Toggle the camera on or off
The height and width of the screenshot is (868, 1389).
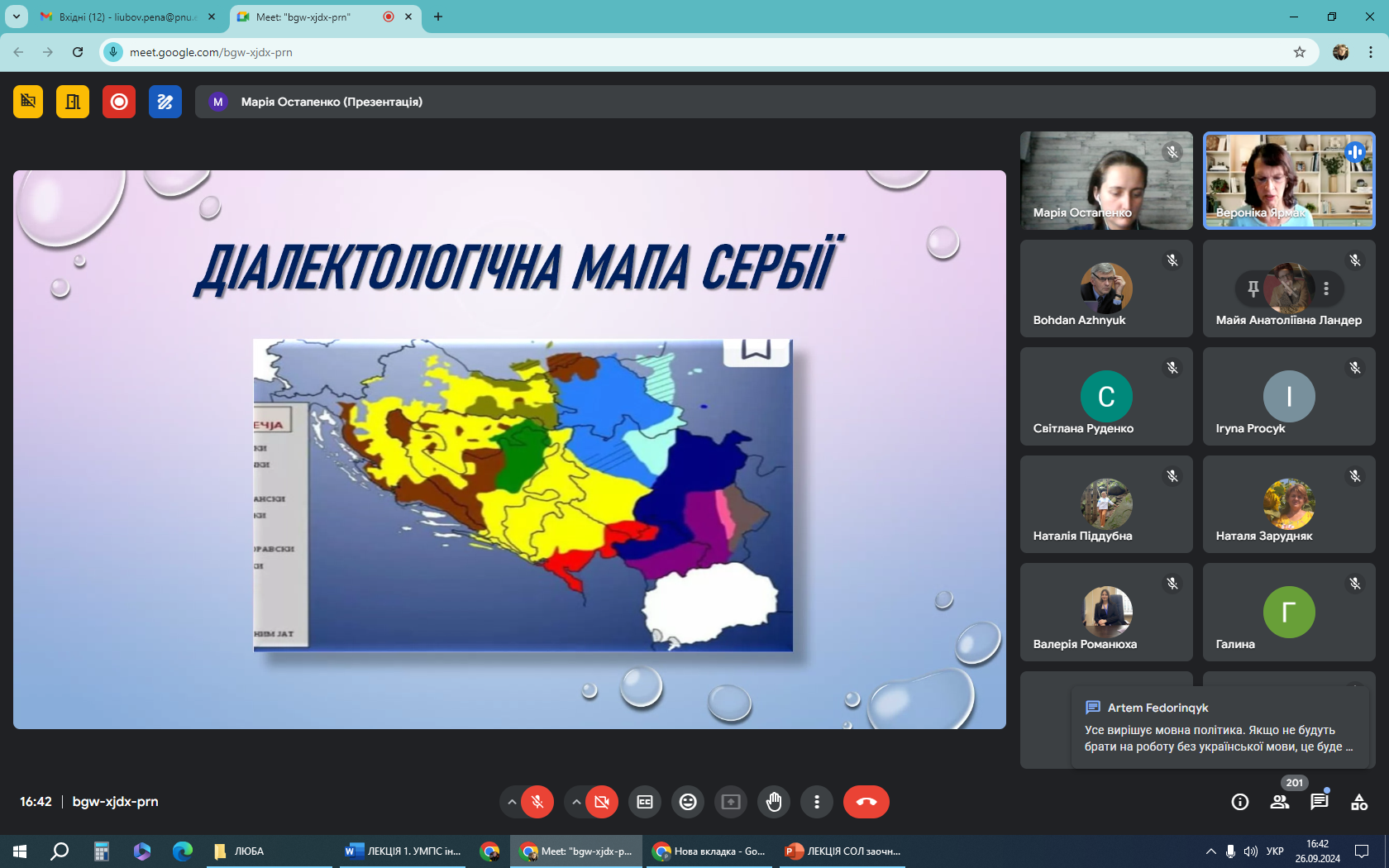[x=602, y=802]
